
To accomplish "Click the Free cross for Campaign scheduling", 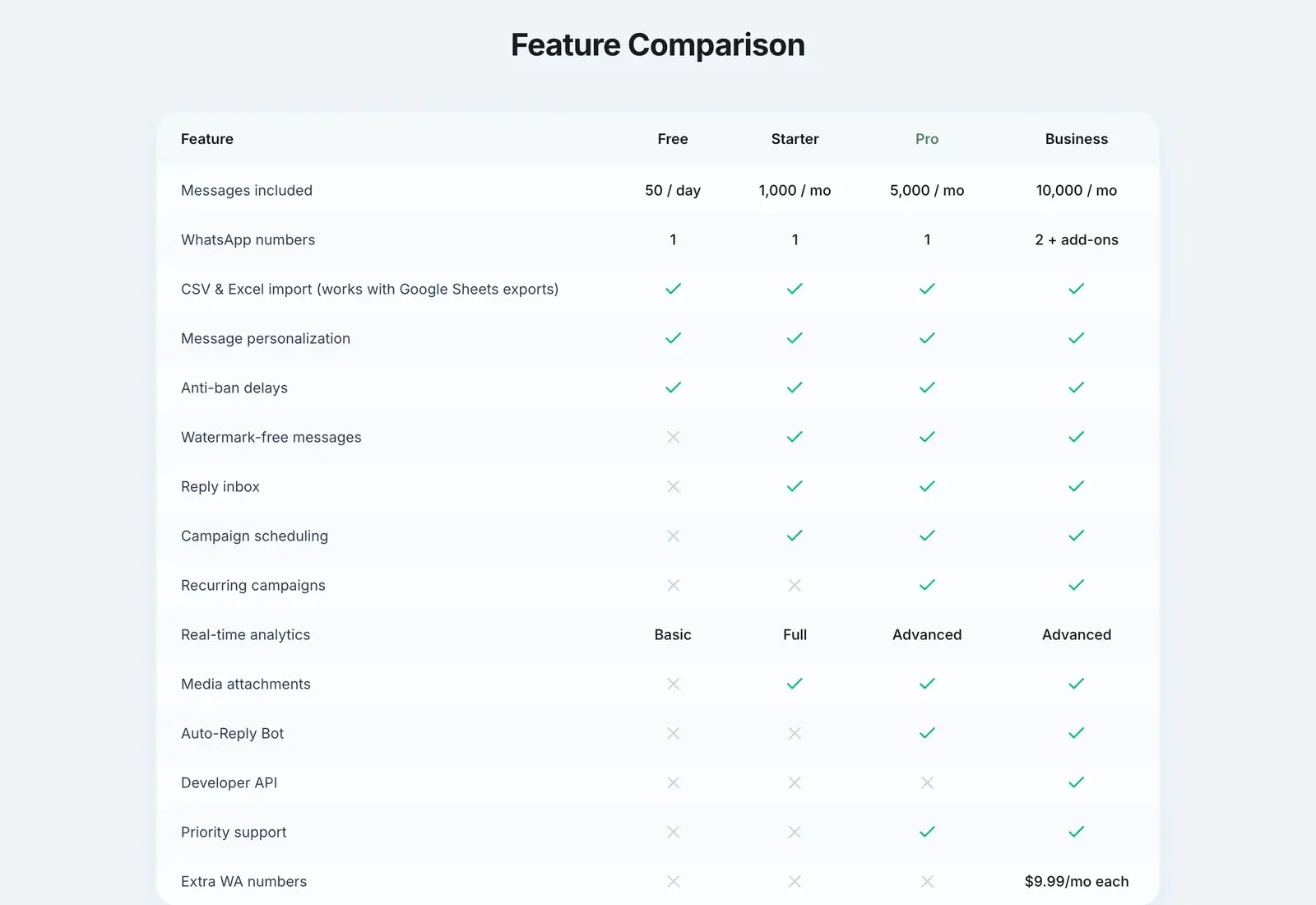I will [673, 536].
